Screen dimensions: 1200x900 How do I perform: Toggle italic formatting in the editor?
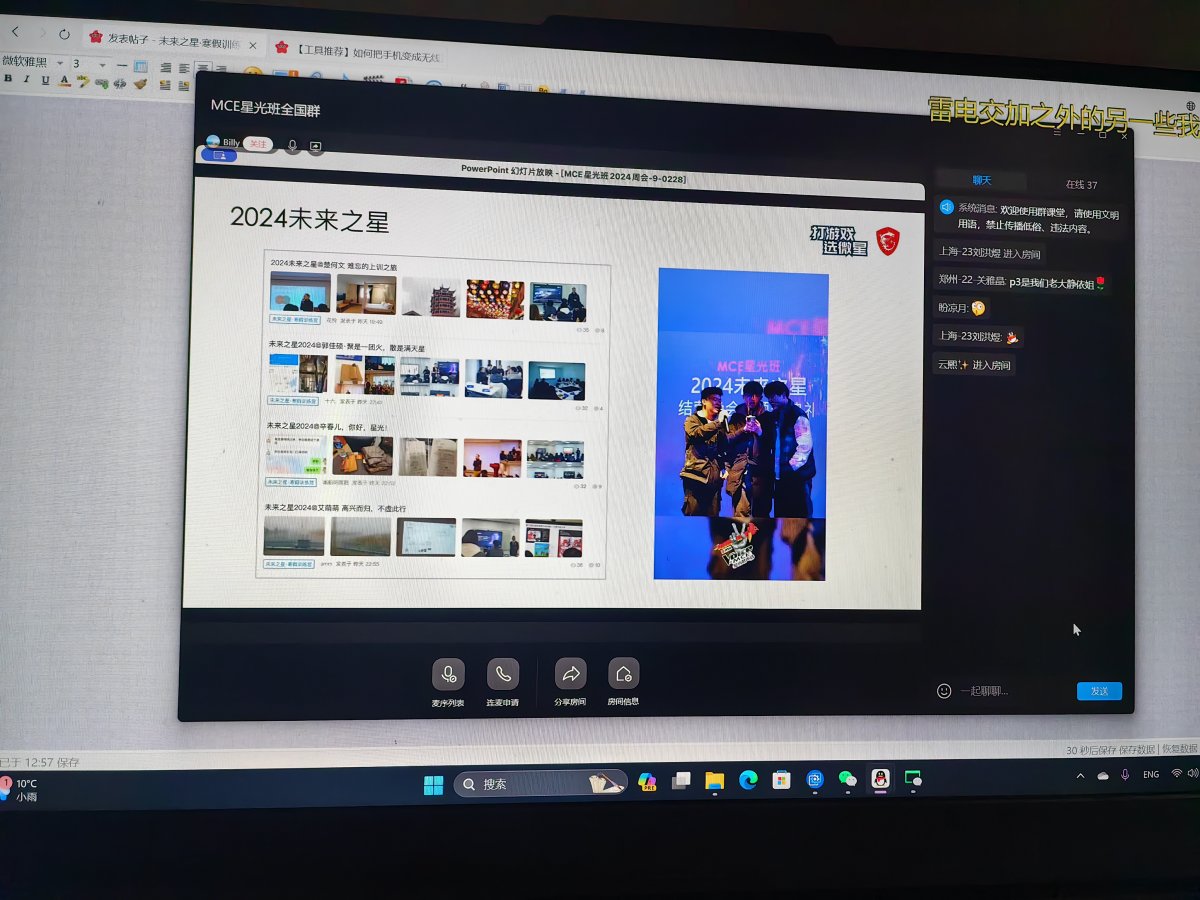26,79
